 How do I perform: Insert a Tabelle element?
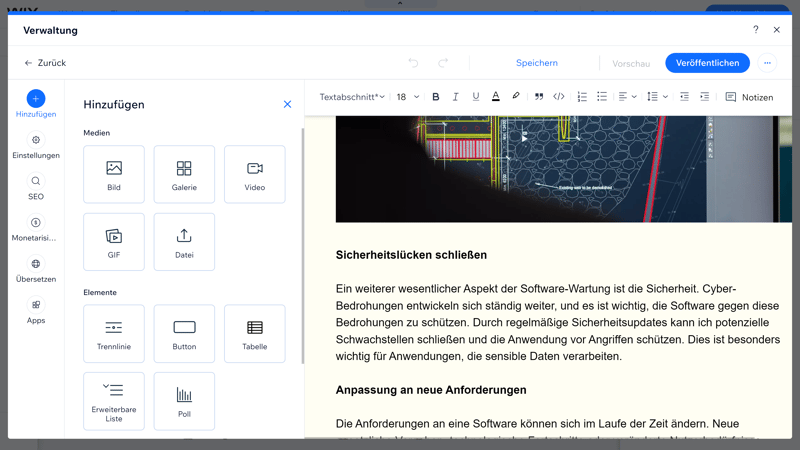click(x=255, y=334)
